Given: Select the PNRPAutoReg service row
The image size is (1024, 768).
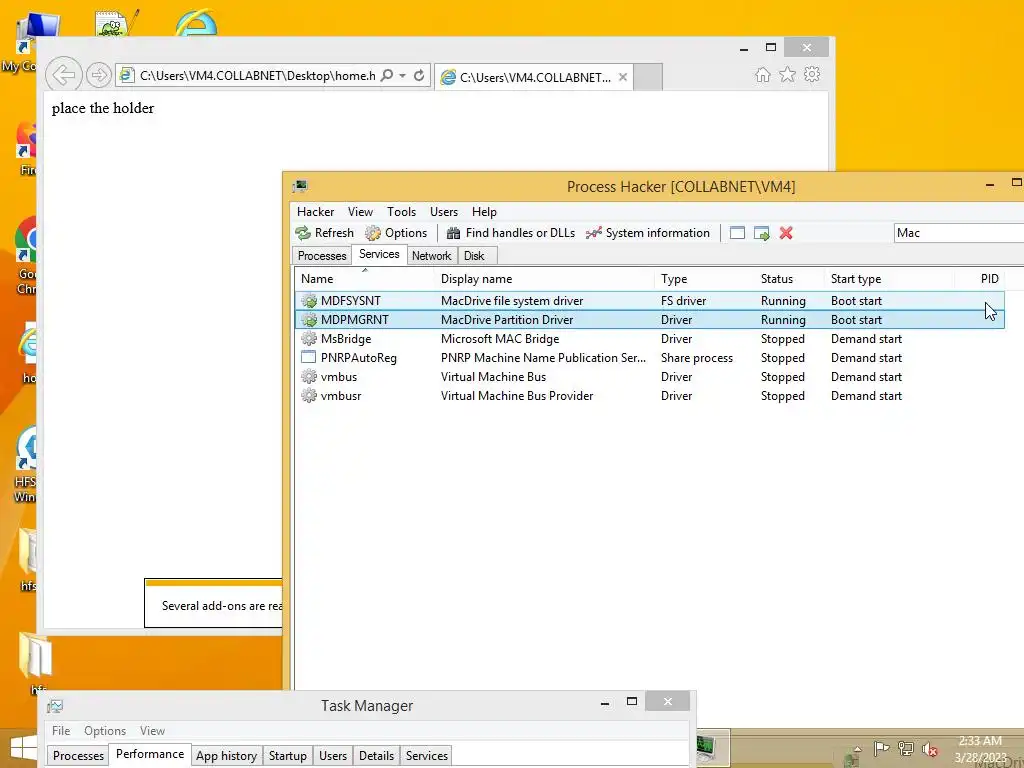Looking at the screenshot, I should click(650, 358).
